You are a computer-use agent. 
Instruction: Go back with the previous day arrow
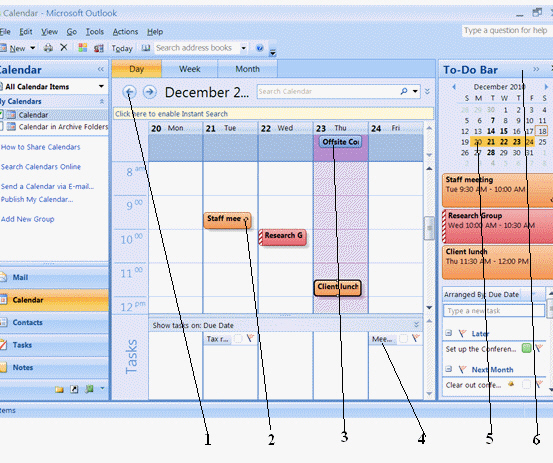(x=129, y=92)
